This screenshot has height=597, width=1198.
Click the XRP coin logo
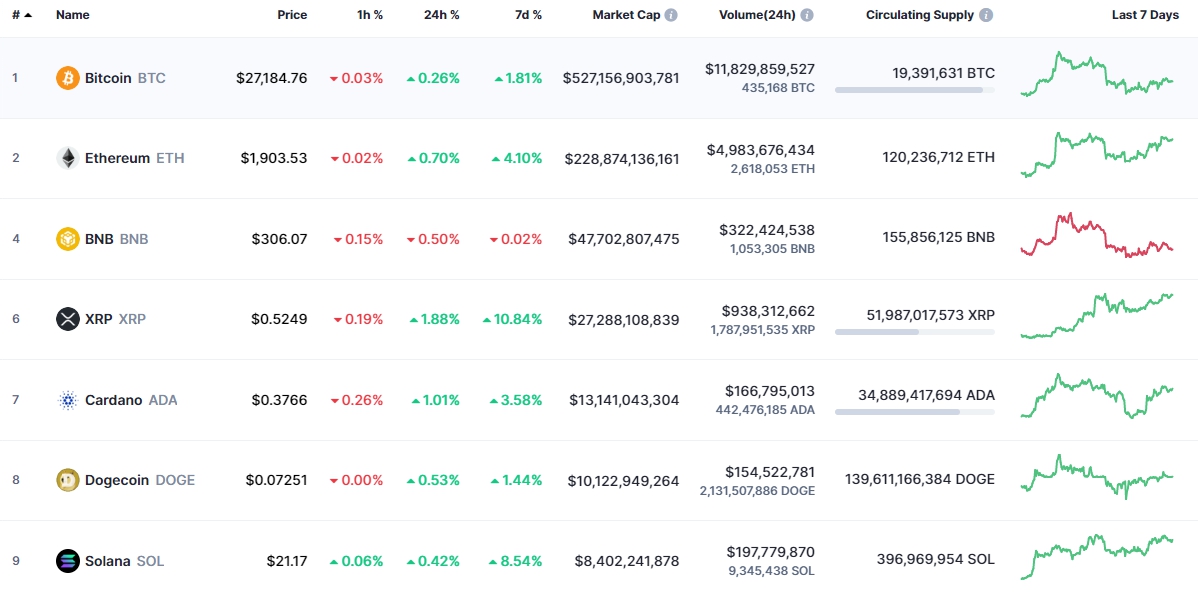(68, 319)
